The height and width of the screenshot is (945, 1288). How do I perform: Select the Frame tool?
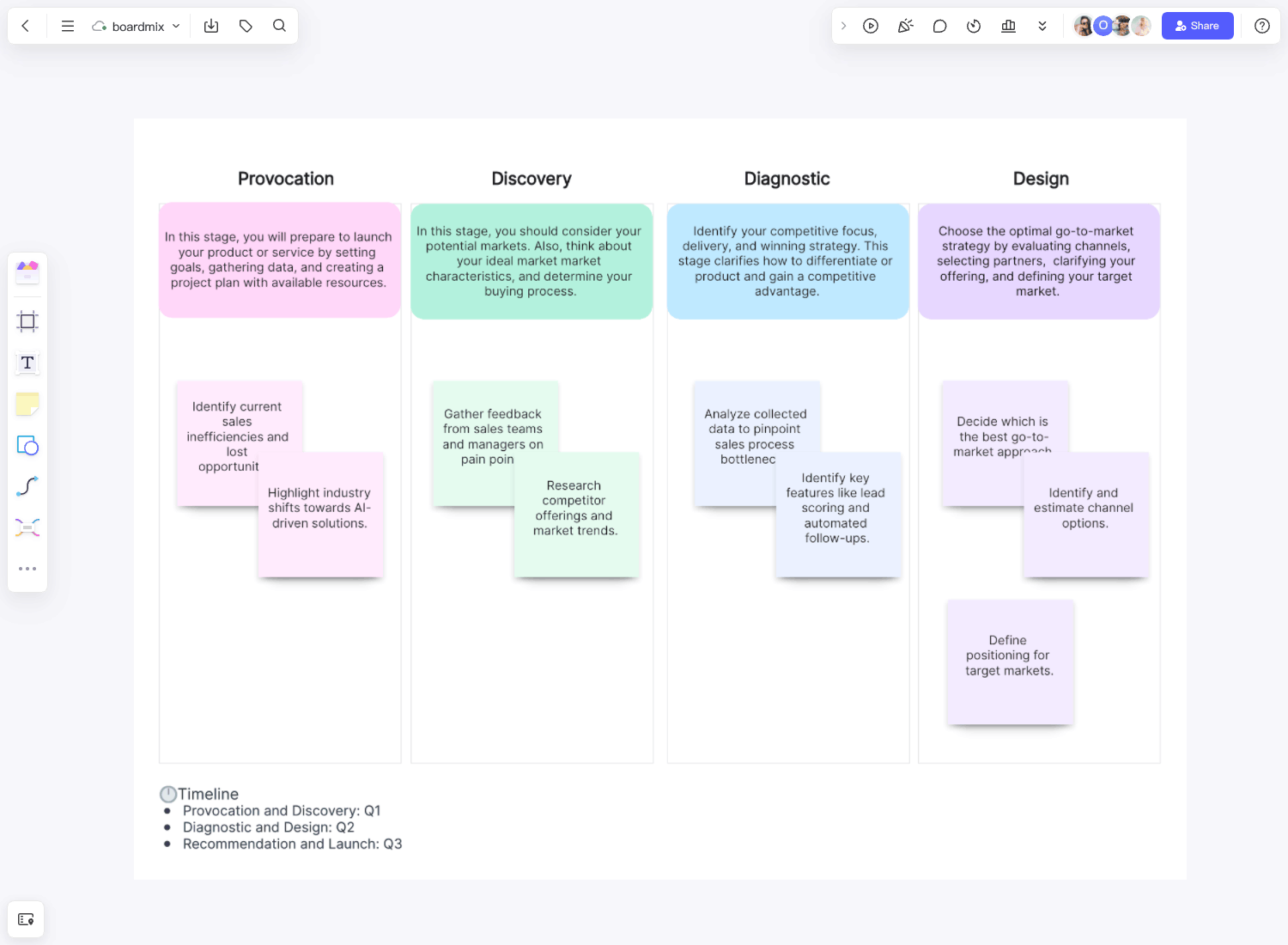(x=27, y=320)
